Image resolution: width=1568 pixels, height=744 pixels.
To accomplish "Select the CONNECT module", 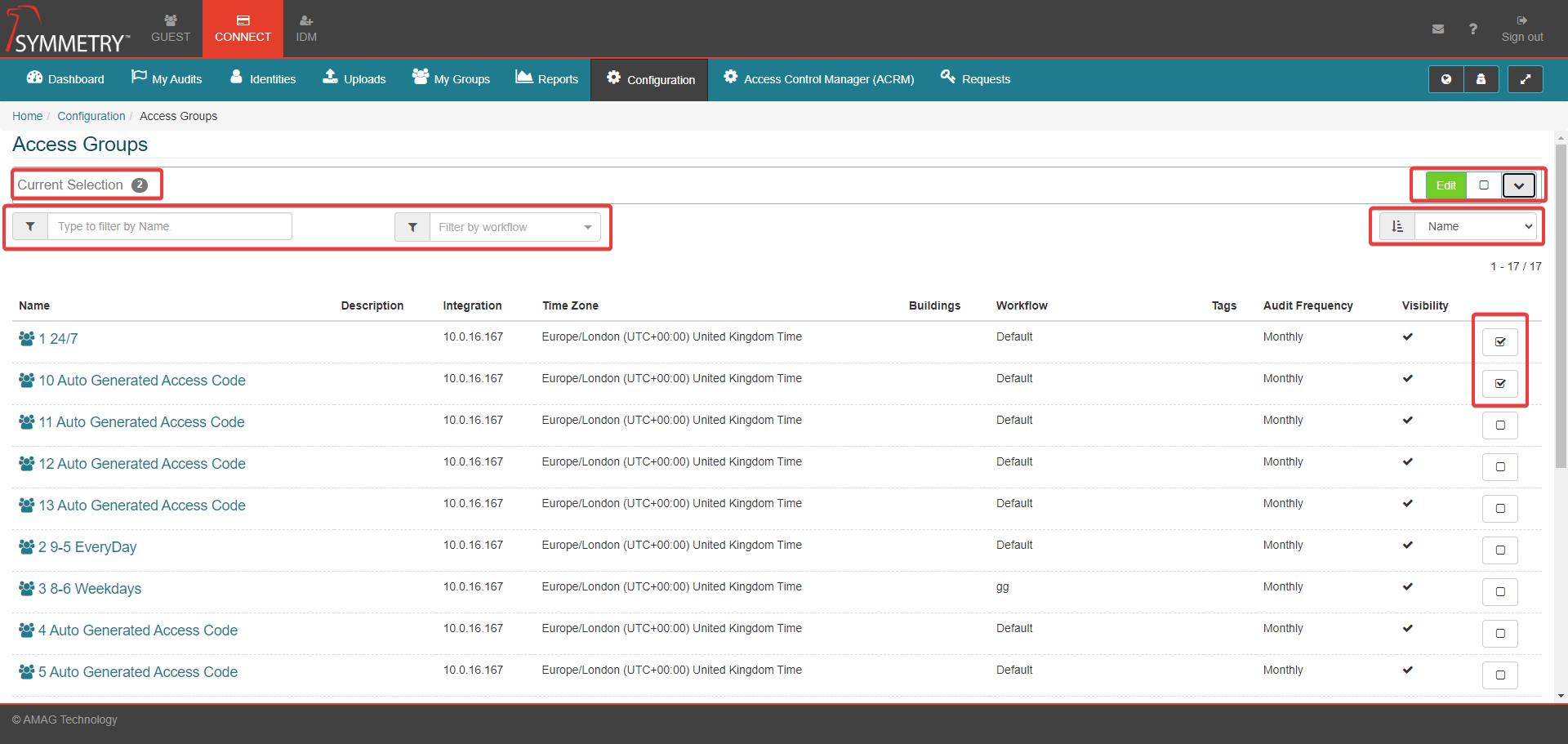I will [243, 29].
